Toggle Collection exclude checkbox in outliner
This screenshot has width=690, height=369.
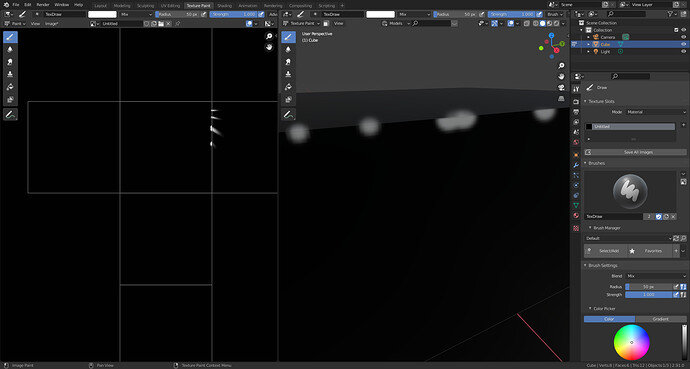676,30
